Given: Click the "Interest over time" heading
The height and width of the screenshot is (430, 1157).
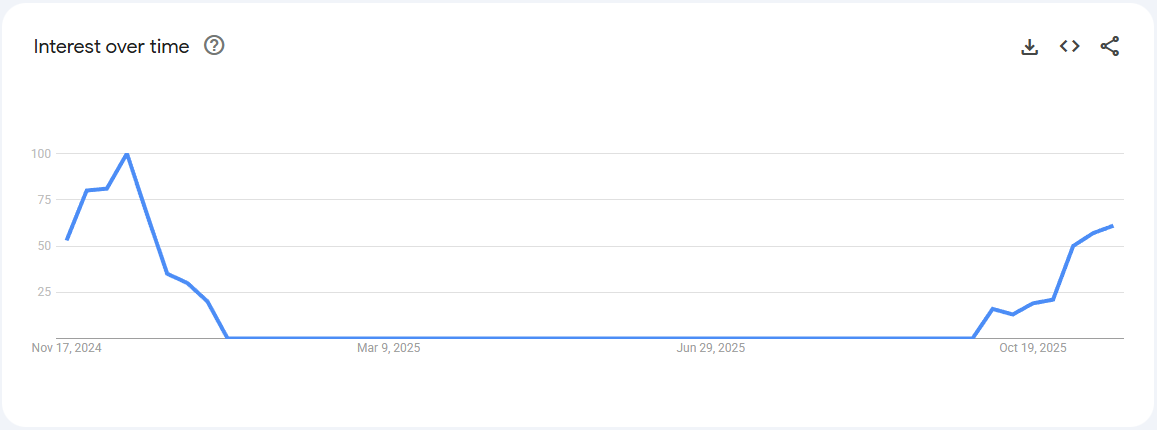Looking at the screenshot, I should coord(111,47).
